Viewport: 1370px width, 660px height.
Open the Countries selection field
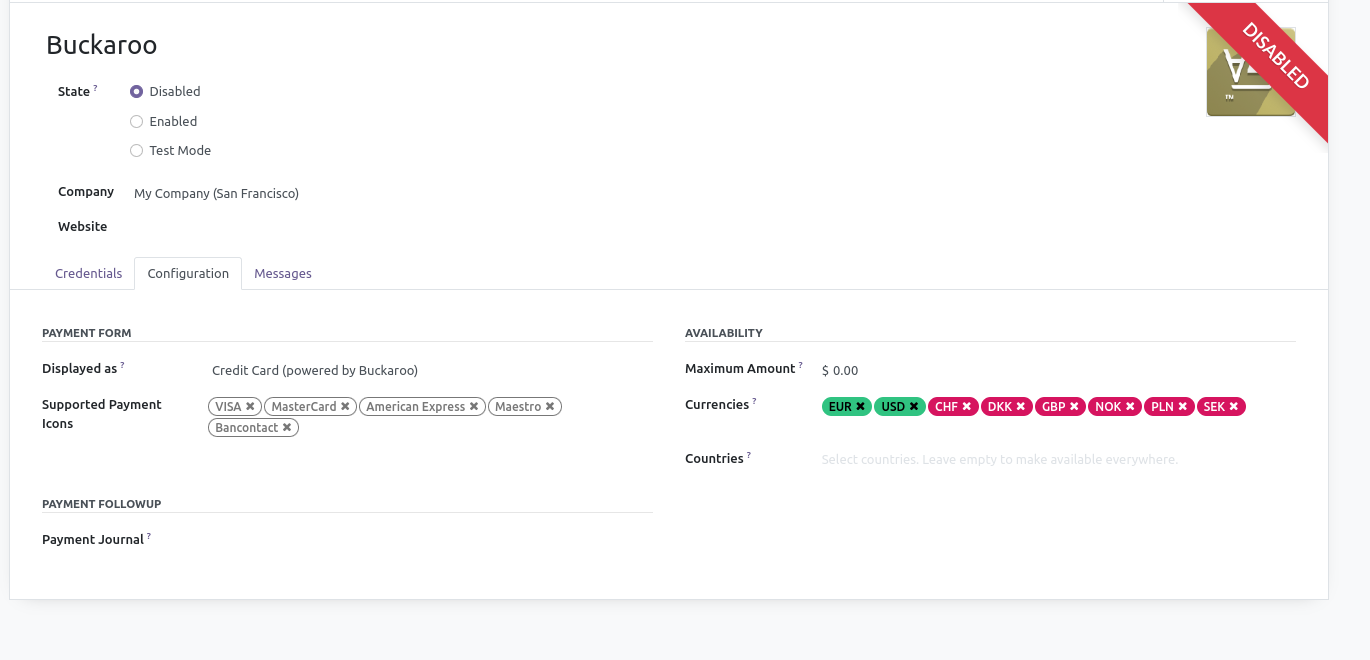tap(1058, 460)
